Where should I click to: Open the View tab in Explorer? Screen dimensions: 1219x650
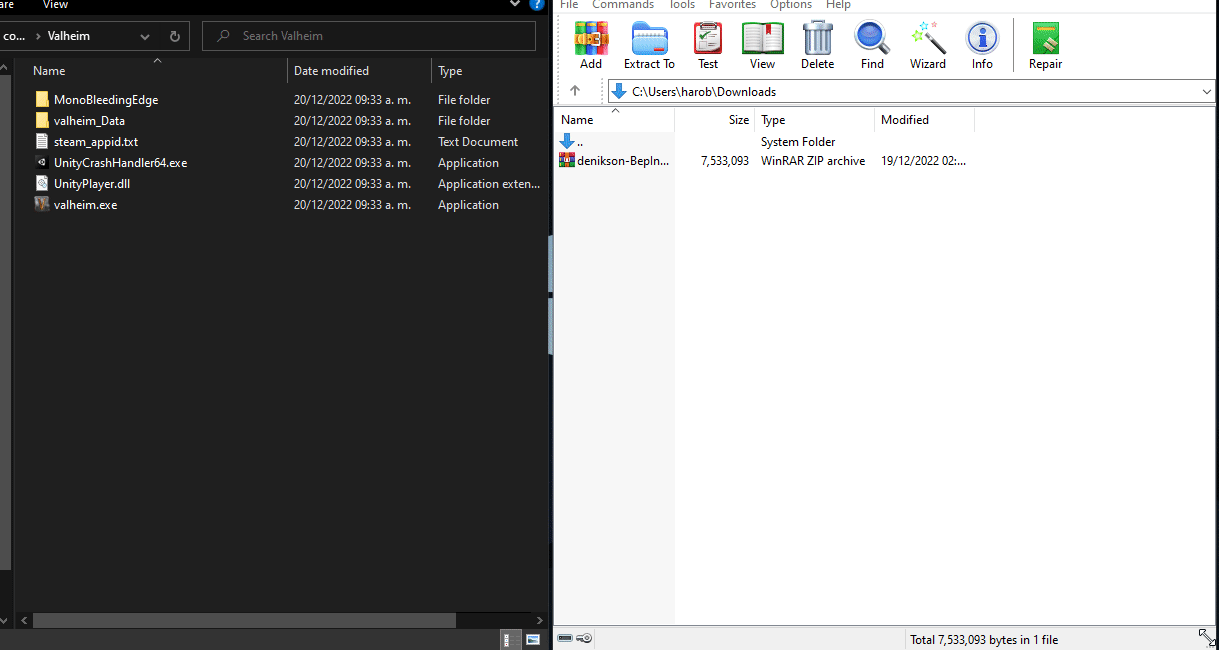[x=55, y=5]
